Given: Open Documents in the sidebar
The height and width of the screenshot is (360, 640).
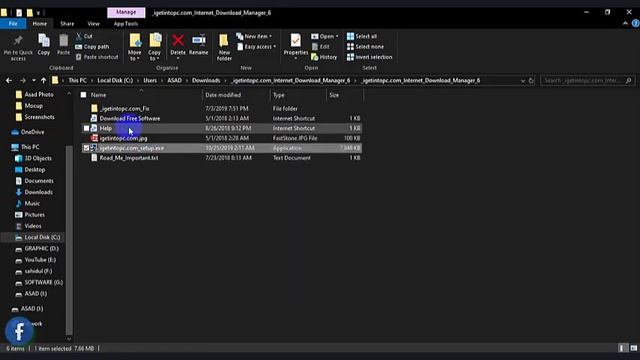Looking at the screenshot, I should click(39, 181).
